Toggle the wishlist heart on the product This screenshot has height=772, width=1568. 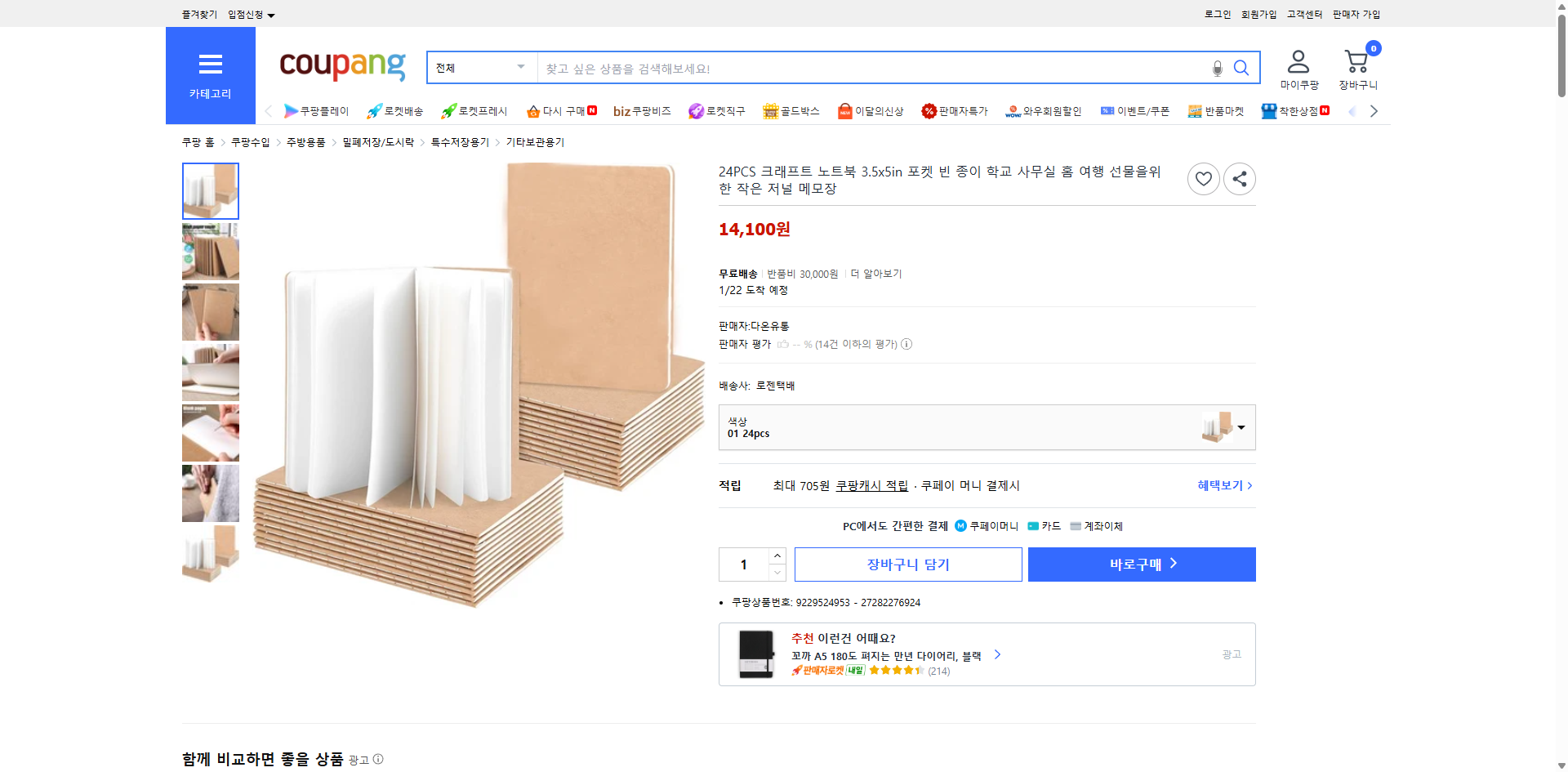[1203, 178]
